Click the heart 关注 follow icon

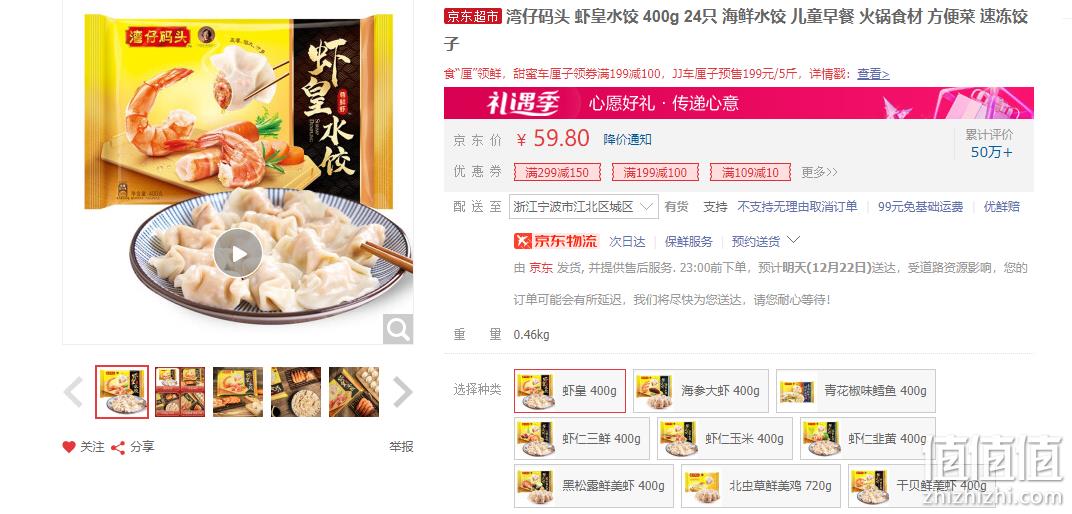tap(69, 447)
